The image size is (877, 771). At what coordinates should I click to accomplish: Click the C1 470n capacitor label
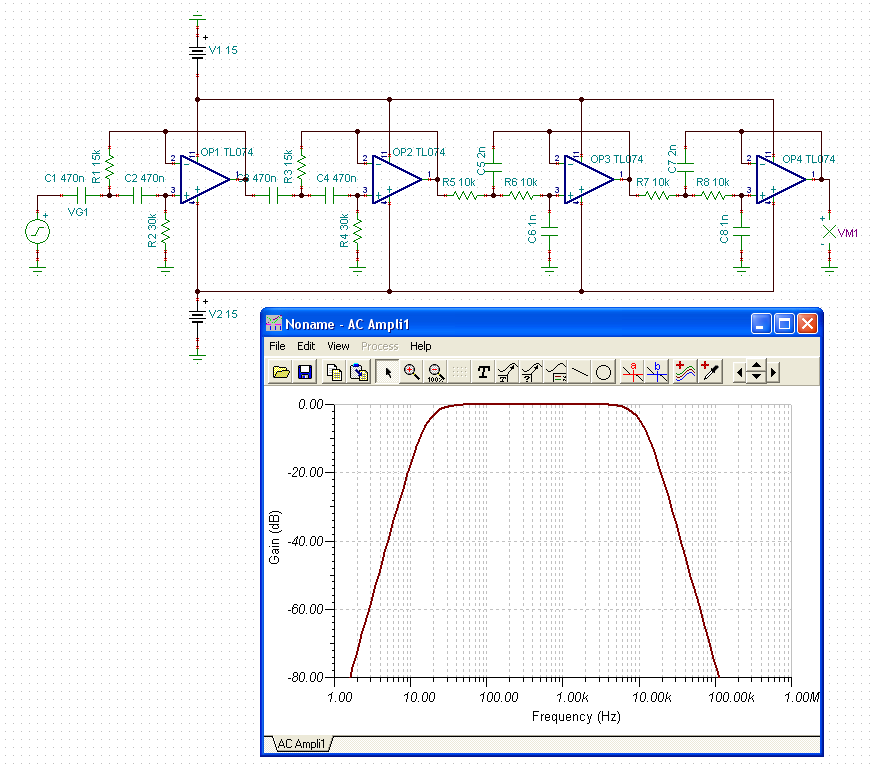tap(64, 178)
